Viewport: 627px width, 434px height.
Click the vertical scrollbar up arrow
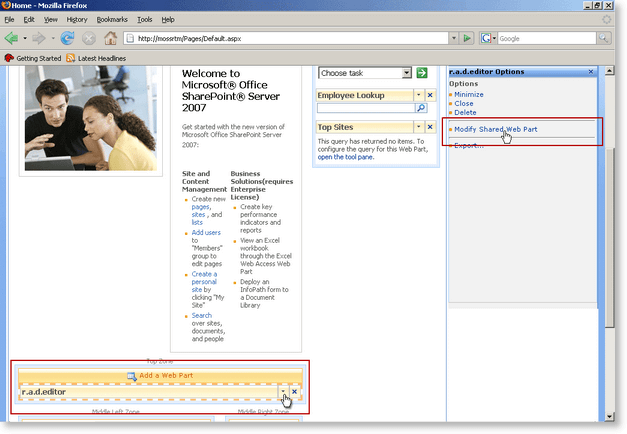click(609, 71)
